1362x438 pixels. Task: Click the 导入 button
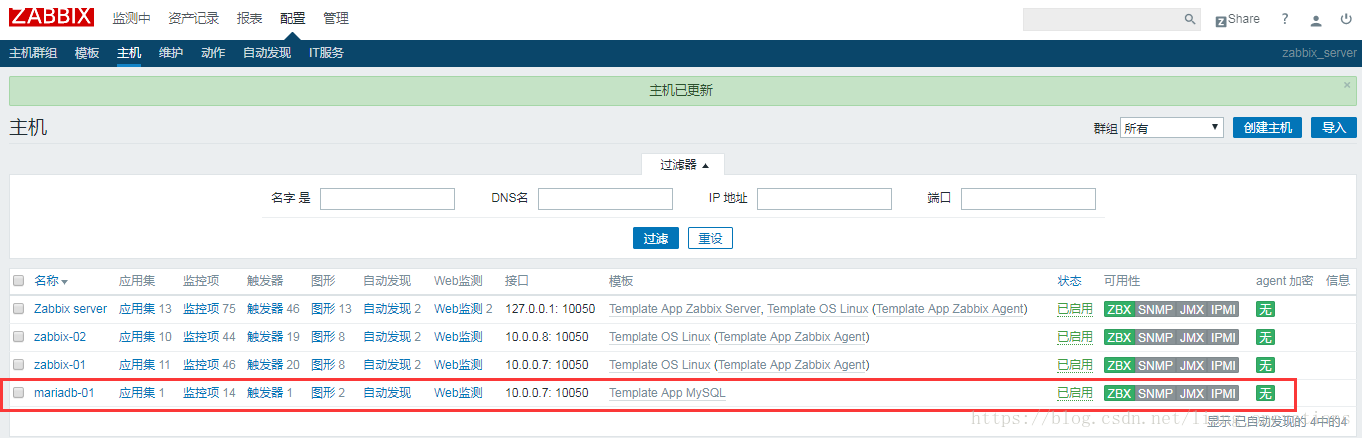pos(1334,128)
